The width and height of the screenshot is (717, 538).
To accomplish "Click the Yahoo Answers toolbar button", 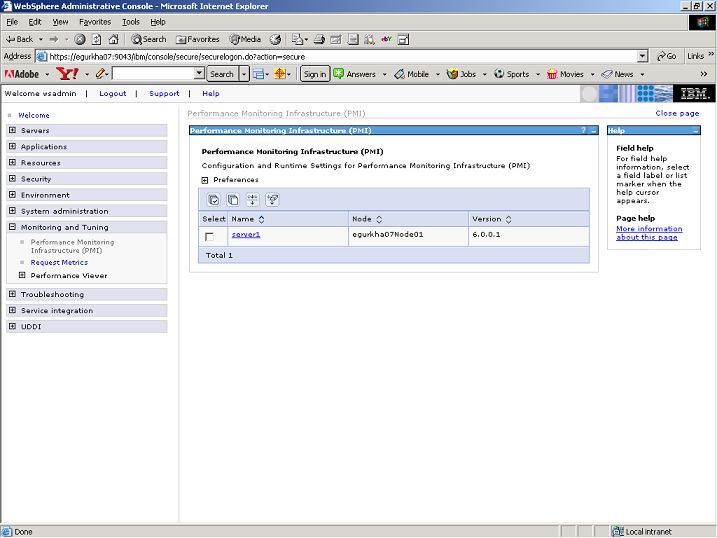I will coord(355,74).
